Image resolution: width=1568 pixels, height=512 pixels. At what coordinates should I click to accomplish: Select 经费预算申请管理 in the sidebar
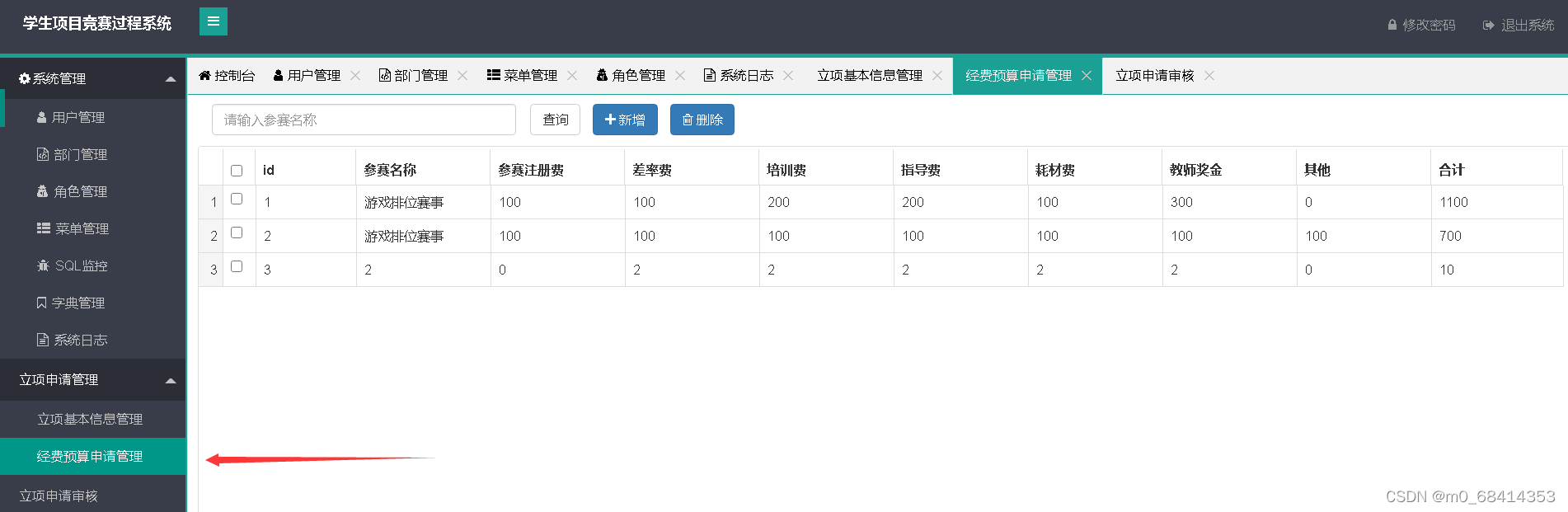(x=93, y=457)
